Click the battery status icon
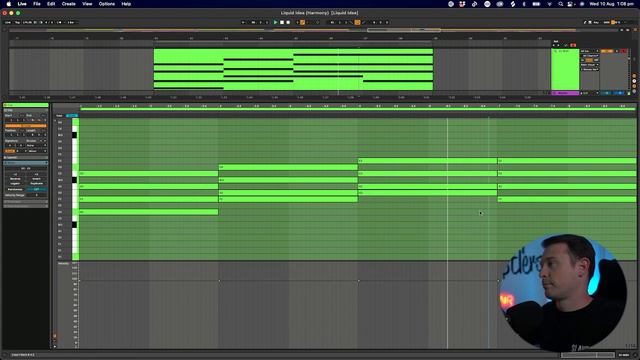 click(536, 4)
